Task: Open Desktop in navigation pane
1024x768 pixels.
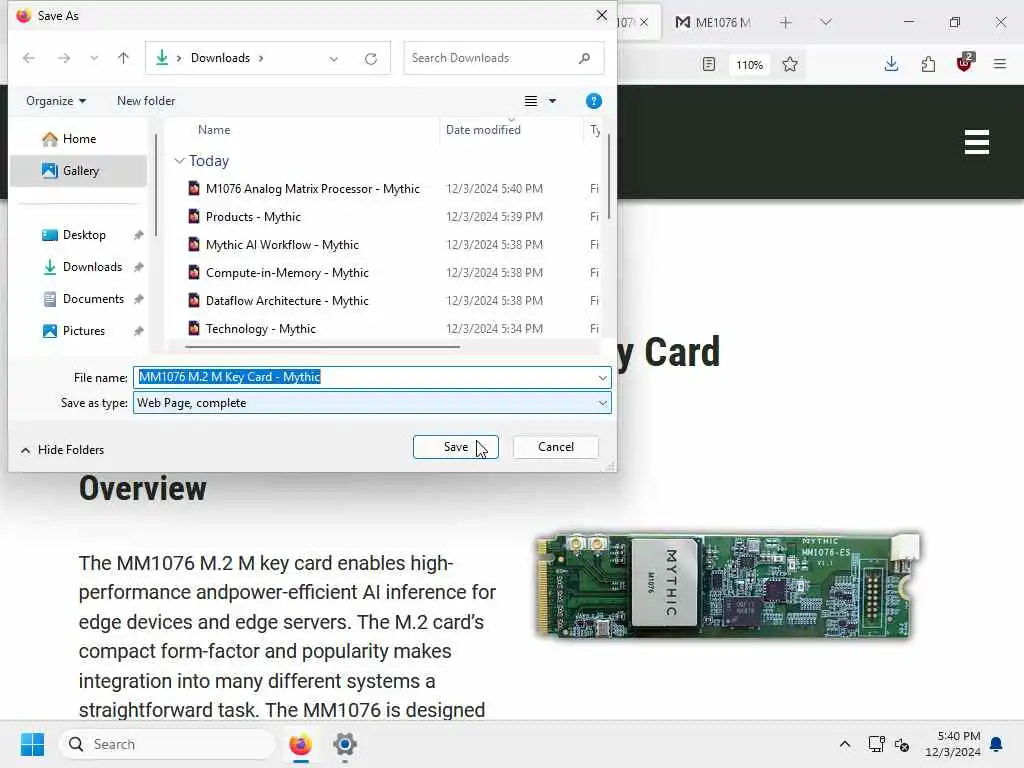Action: pos(84,234)
